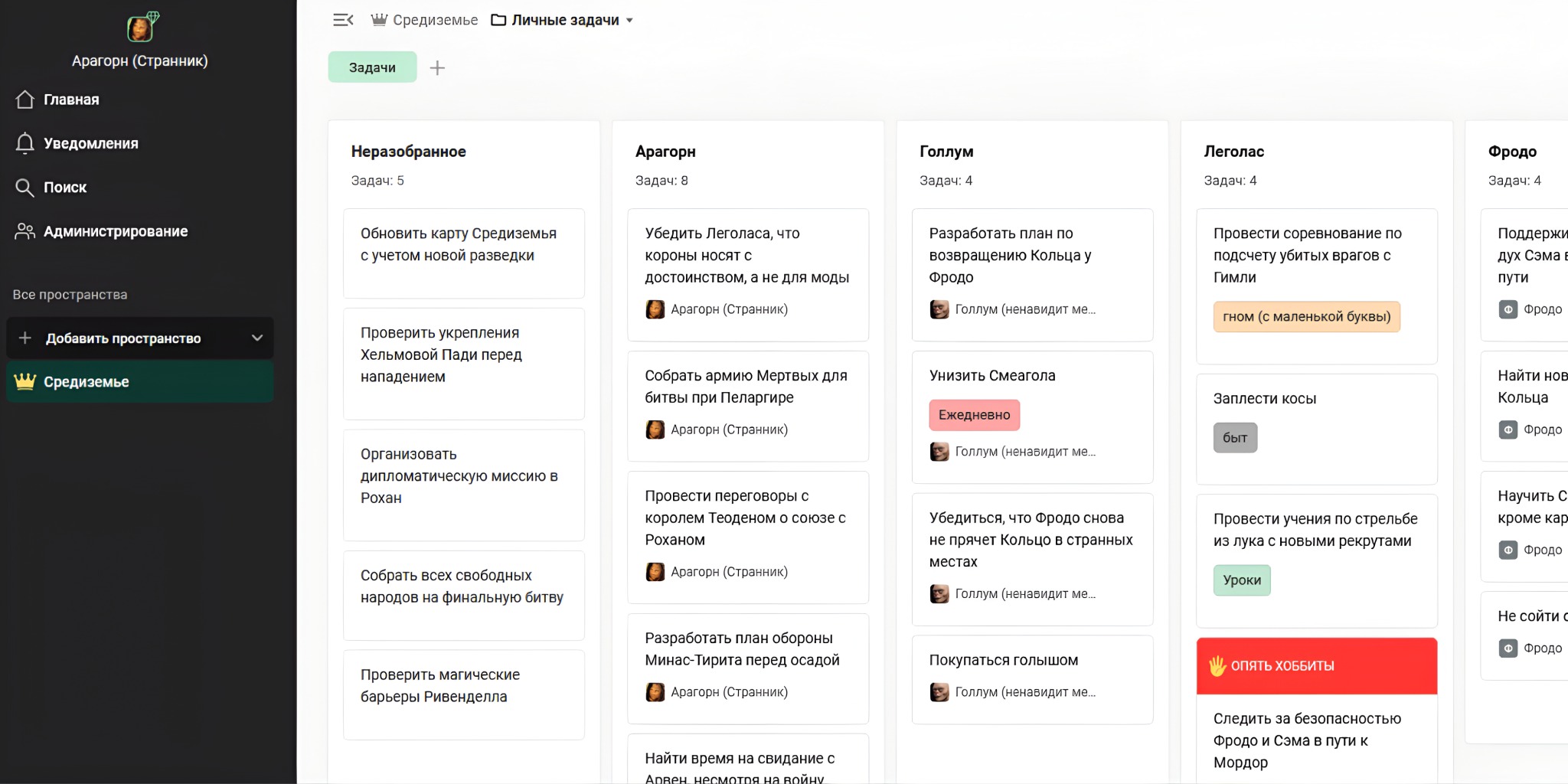Open the Заплести косы card title

1265,398
